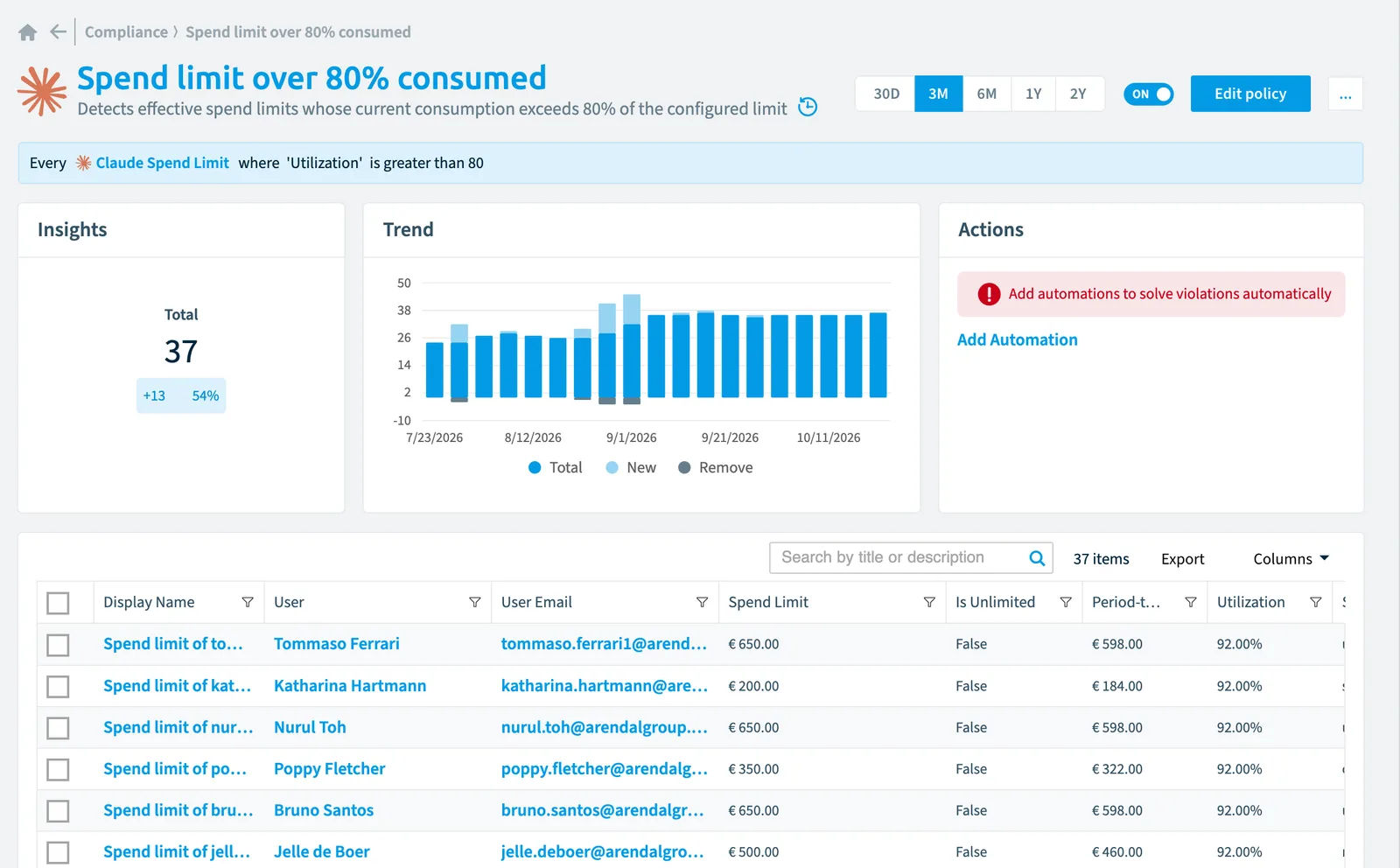
Task: Open Claude Spend Limit link in rule
Action: click(x=162, y=163)
